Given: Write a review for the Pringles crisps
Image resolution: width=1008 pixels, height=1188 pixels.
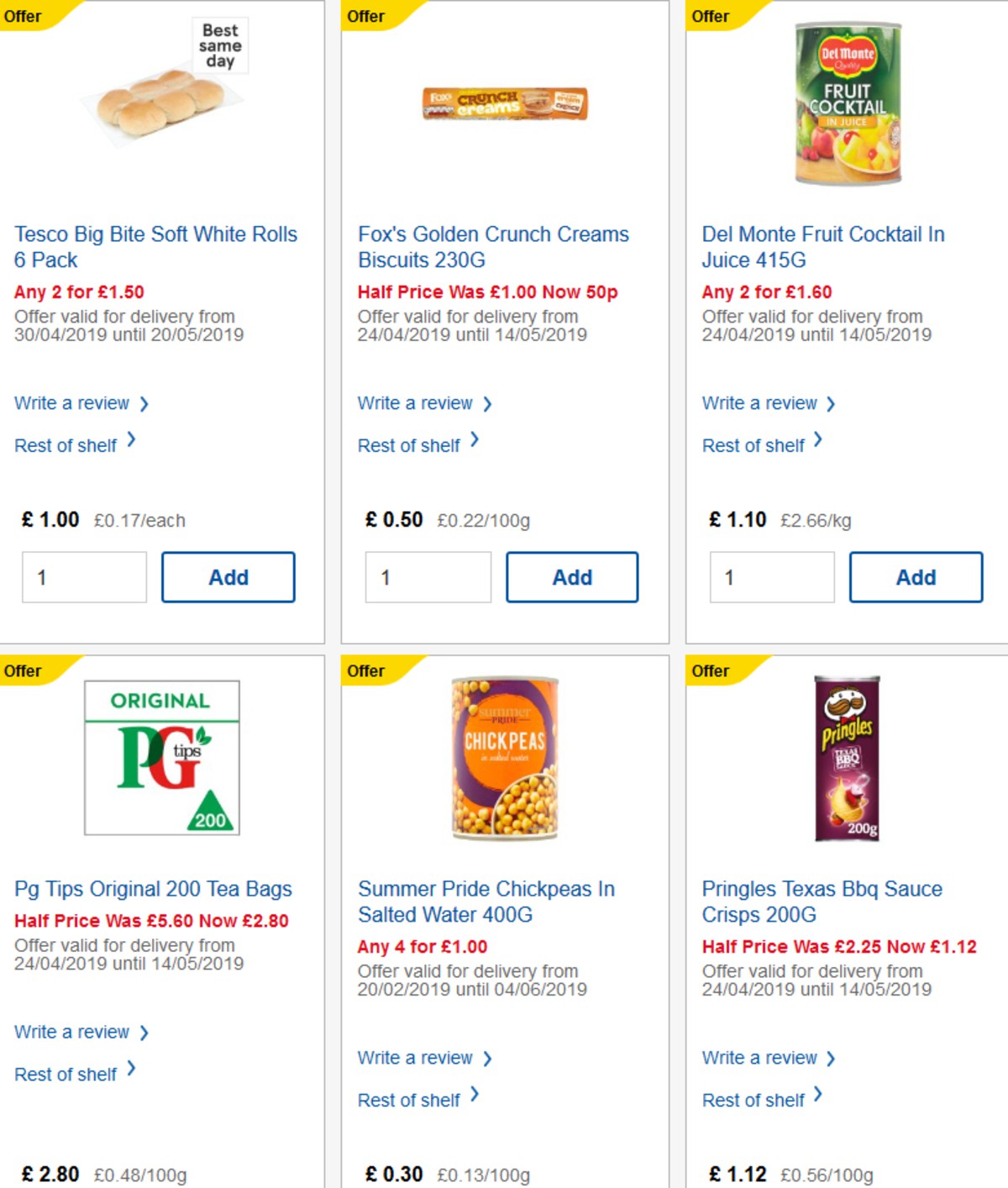Looking at the screenshot, I should coord(760,1058).
